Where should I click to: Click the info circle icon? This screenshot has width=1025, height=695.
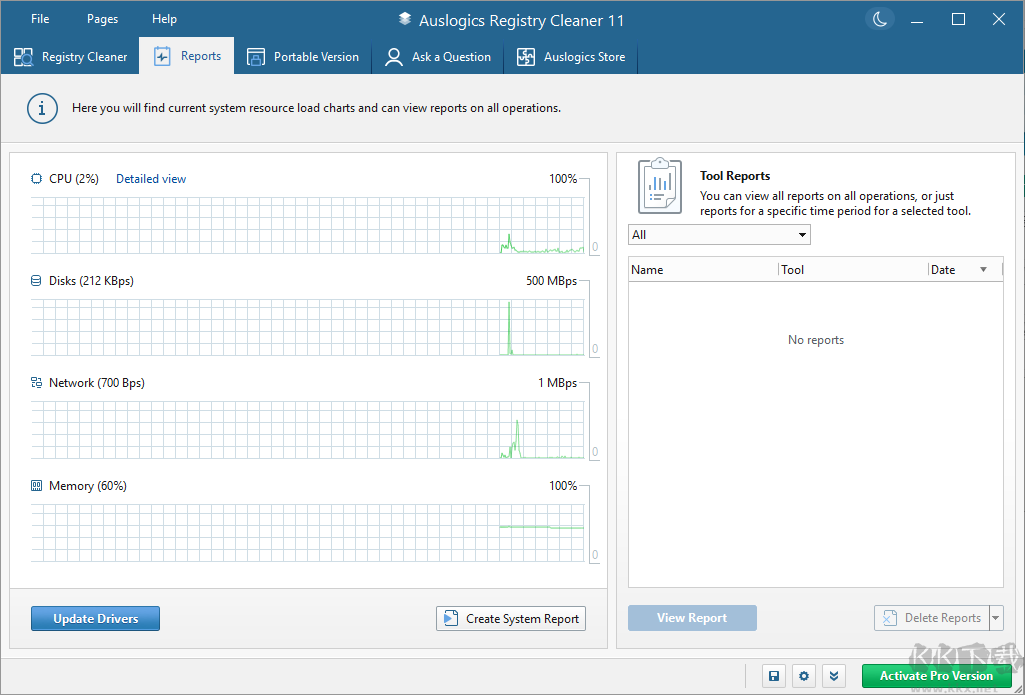click(42, 108)
